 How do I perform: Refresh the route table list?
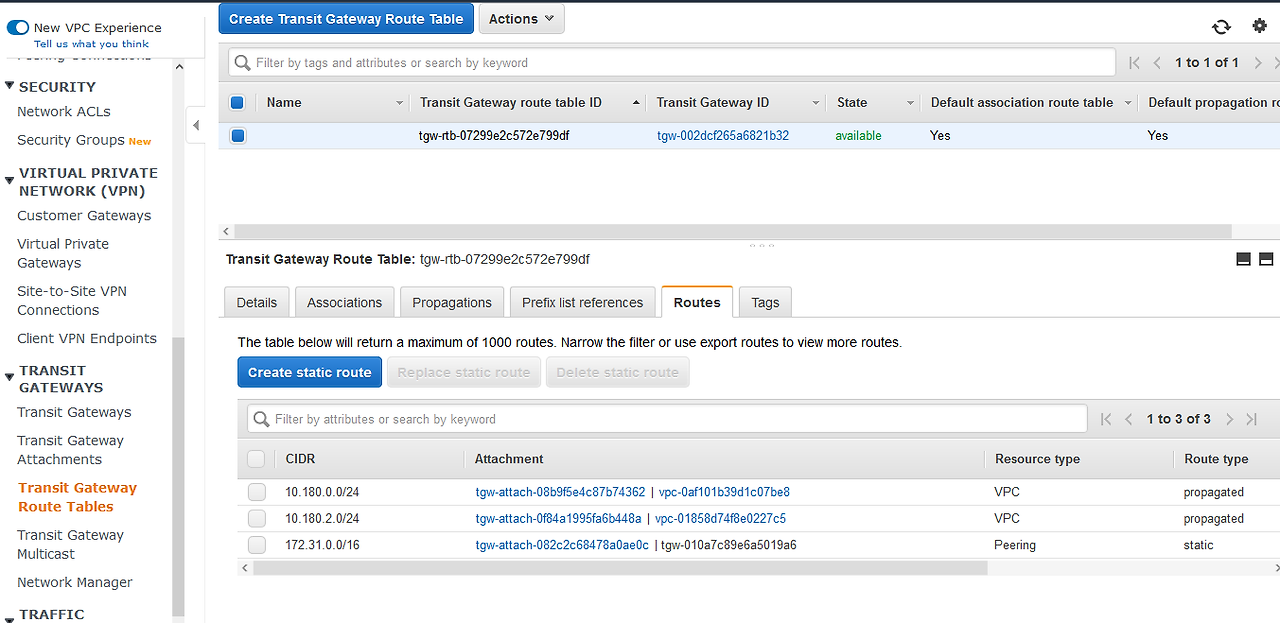click(1221, 27)
